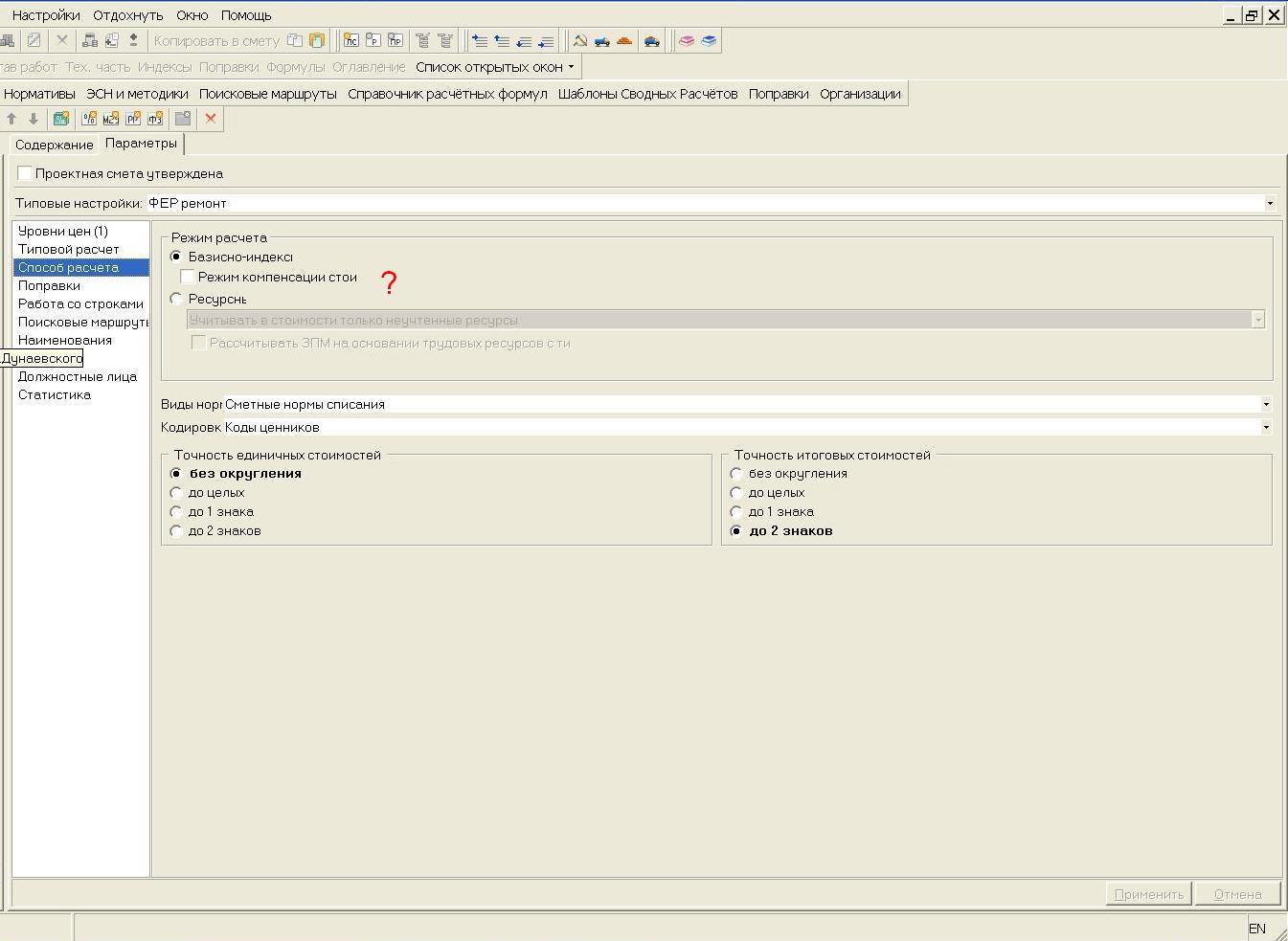The height and width of the screenshot is (941, 1288).
Task: Click the last indent lines toolbar icon
Action: [x=546, y=40]
